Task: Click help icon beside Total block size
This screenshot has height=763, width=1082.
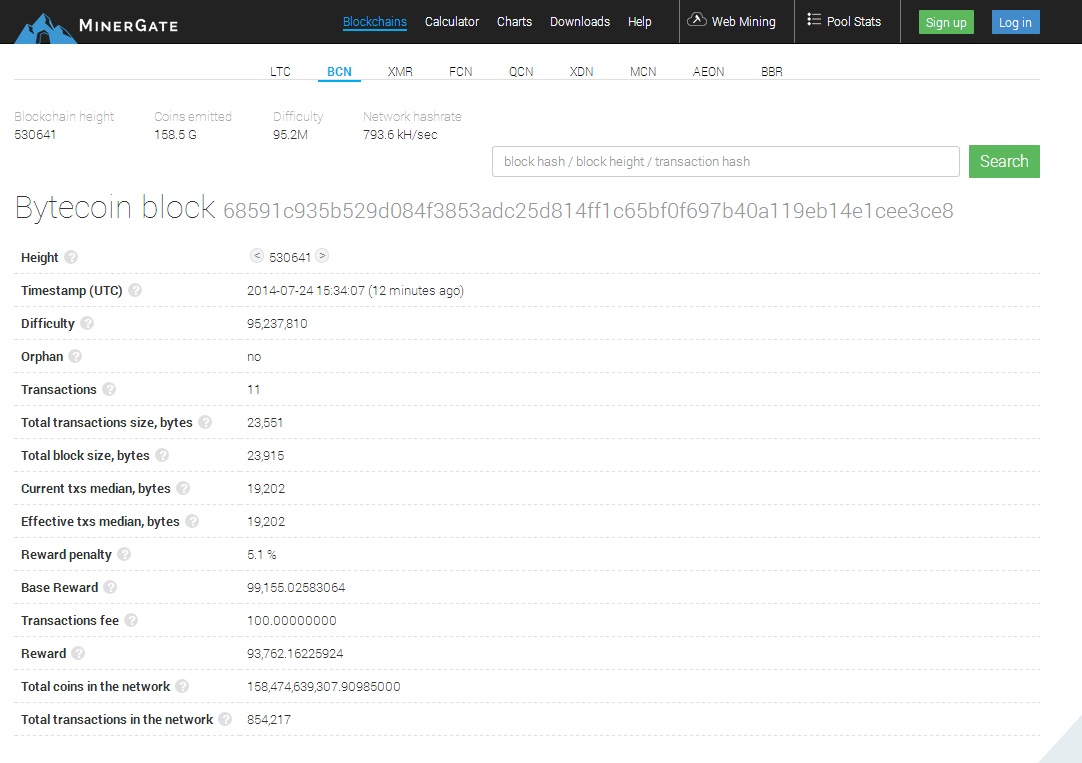Action: [x=162, y=455]
